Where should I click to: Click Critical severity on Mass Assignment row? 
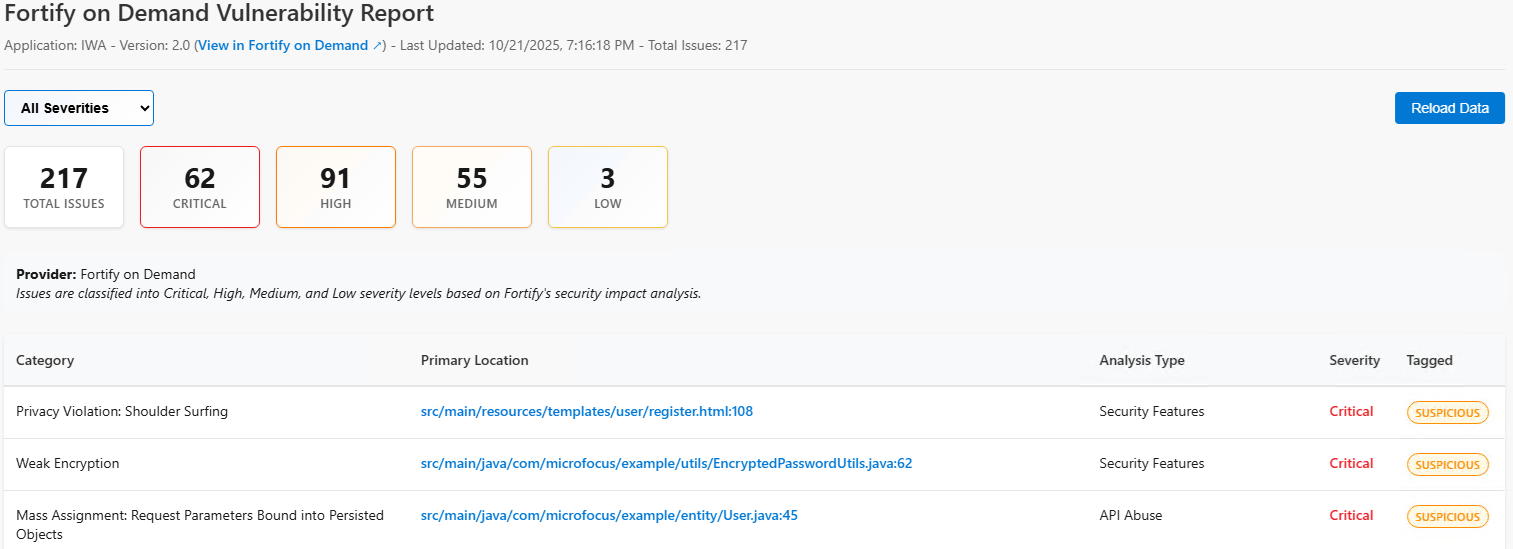point(1352,515)
